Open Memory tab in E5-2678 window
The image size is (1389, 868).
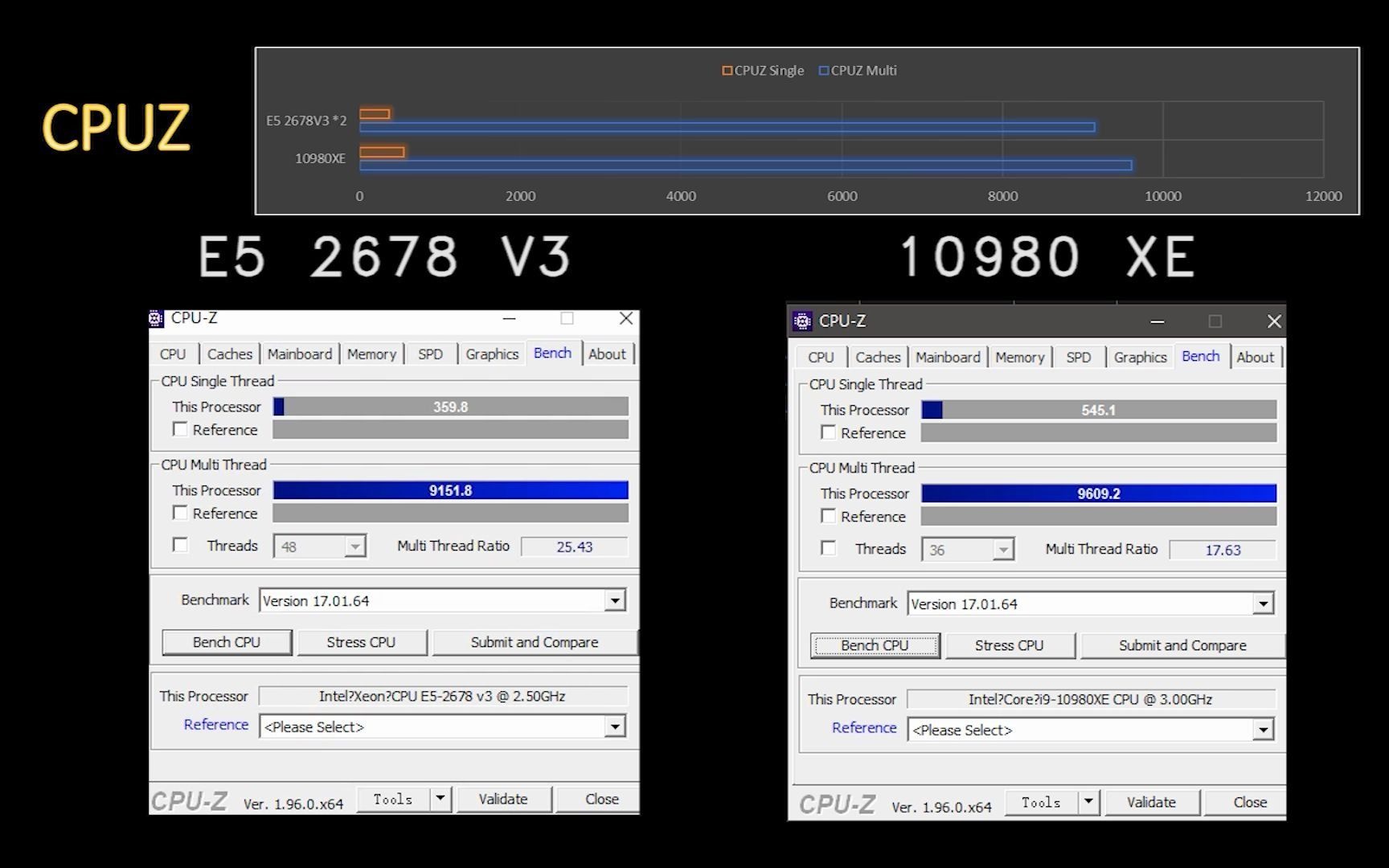pos(371,354)
